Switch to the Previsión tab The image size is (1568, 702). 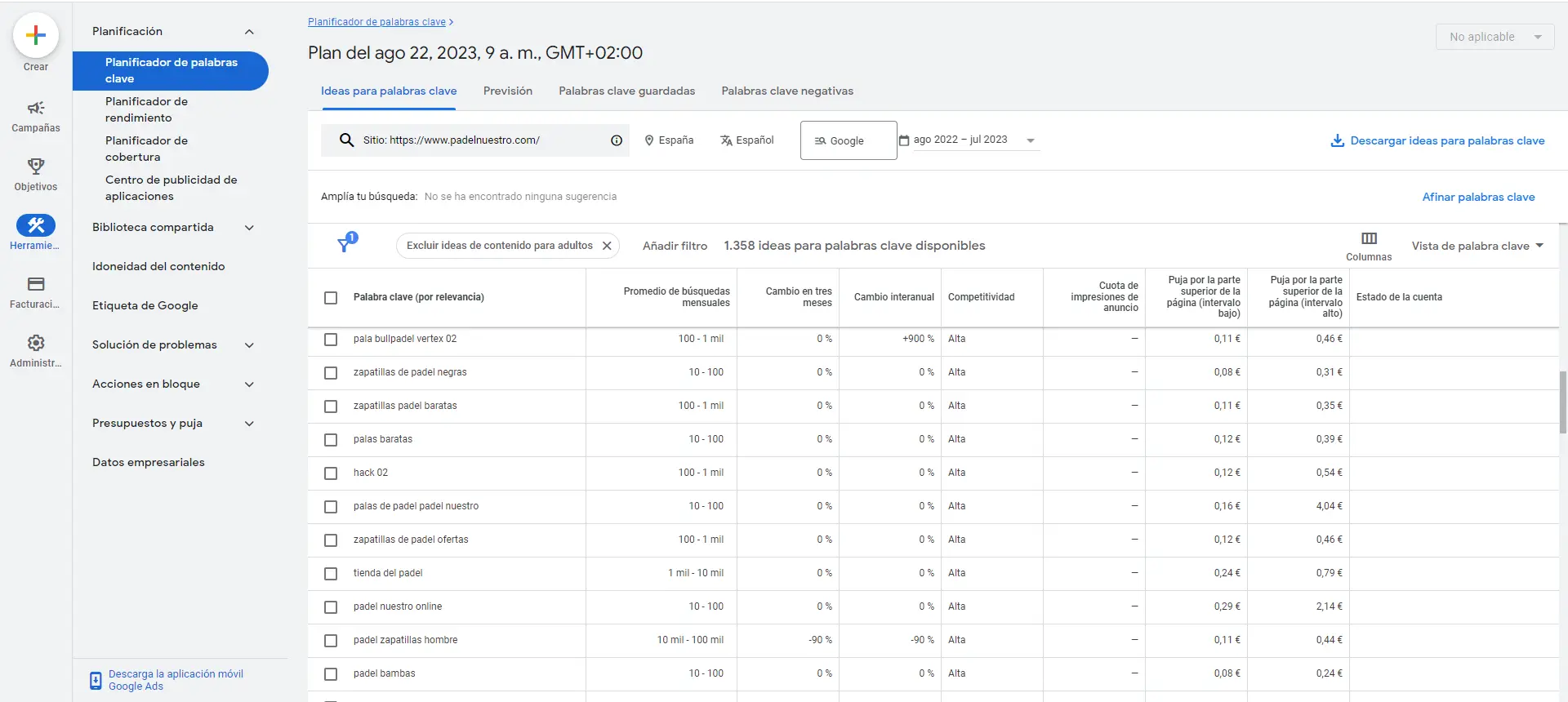[x=507, y=91]
